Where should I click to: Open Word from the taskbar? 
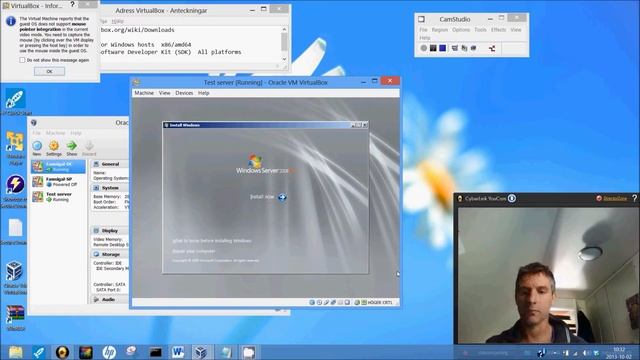(x=178, y=352)
